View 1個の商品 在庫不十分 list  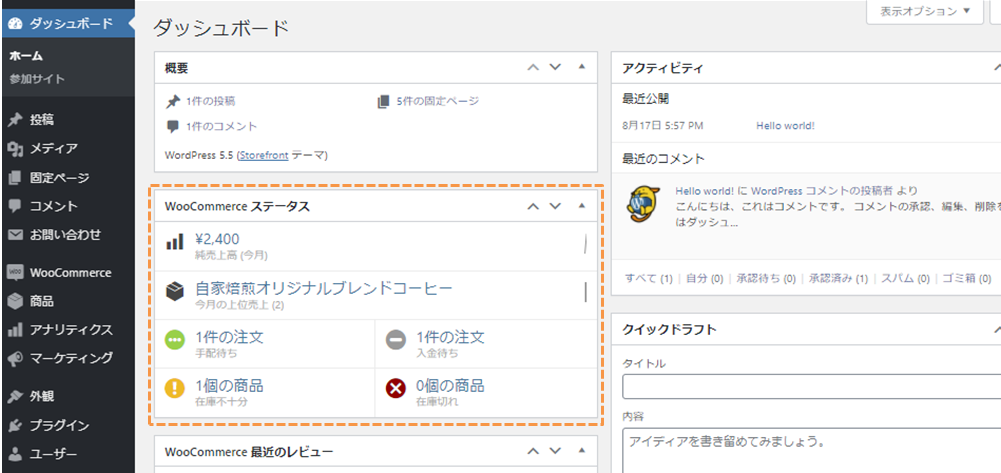tap(229, 386)
